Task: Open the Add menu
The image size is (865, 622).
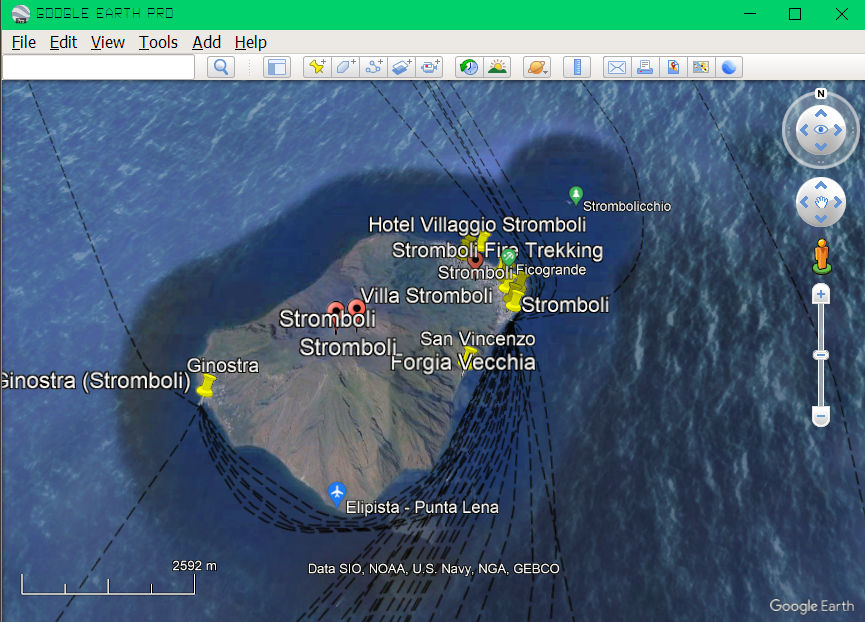Action: pos(206,42)
